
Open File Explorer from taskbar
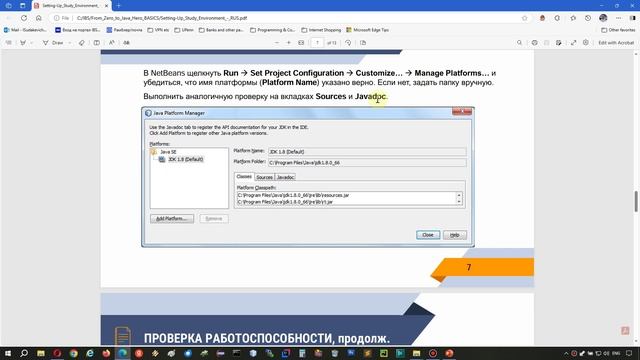point(41,353)
